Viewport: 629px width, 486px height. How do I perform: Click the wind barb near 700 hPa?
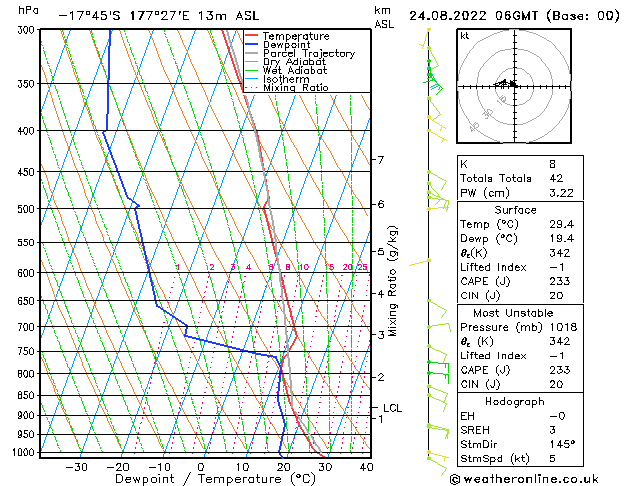click(438, 327)
